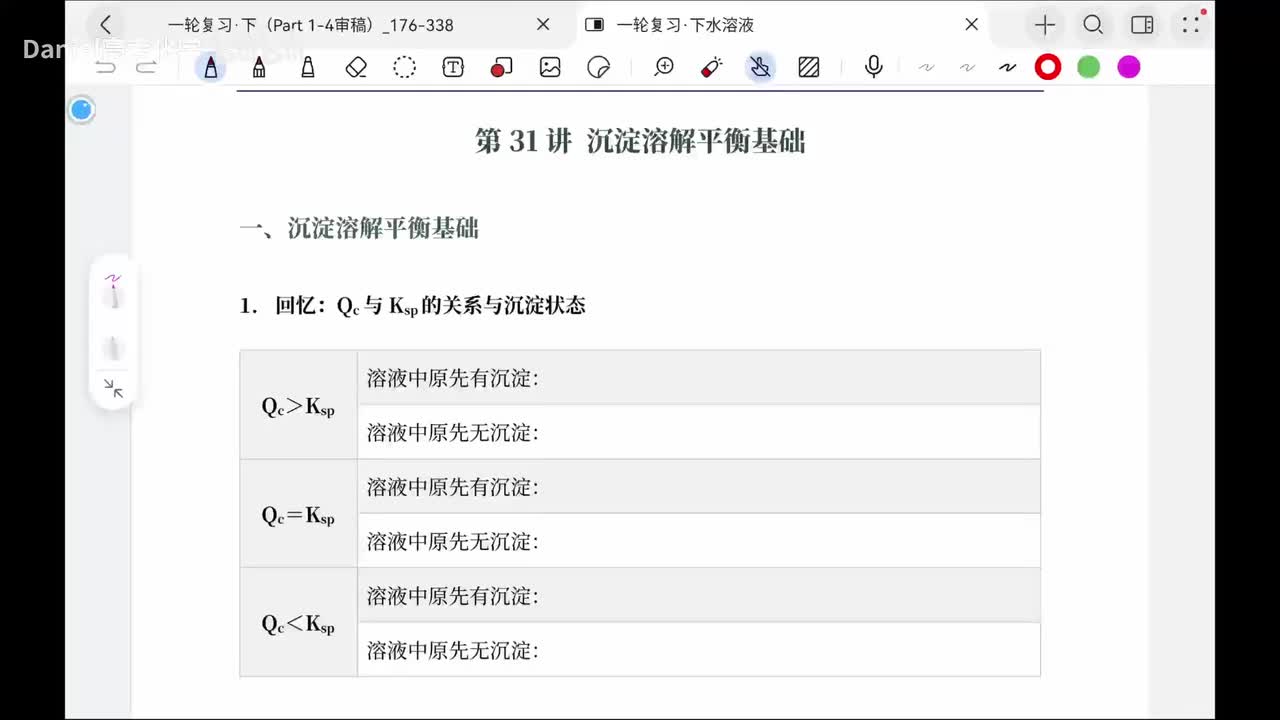
Task: Click 溶液中原先有沉淀 in the Qc＜Ksp row
Action: click(453, 596)
